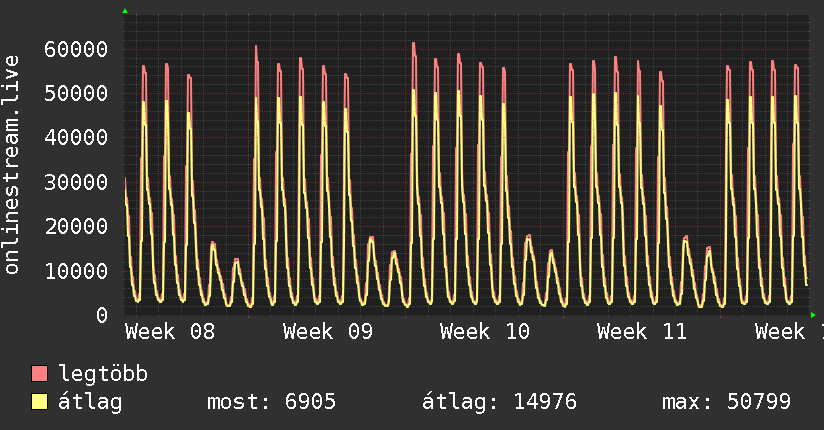The width and height of the screenshot is (824, 430).
Task: Click the yellow átlag legend color swatch
Action: (x=39, y=401)
